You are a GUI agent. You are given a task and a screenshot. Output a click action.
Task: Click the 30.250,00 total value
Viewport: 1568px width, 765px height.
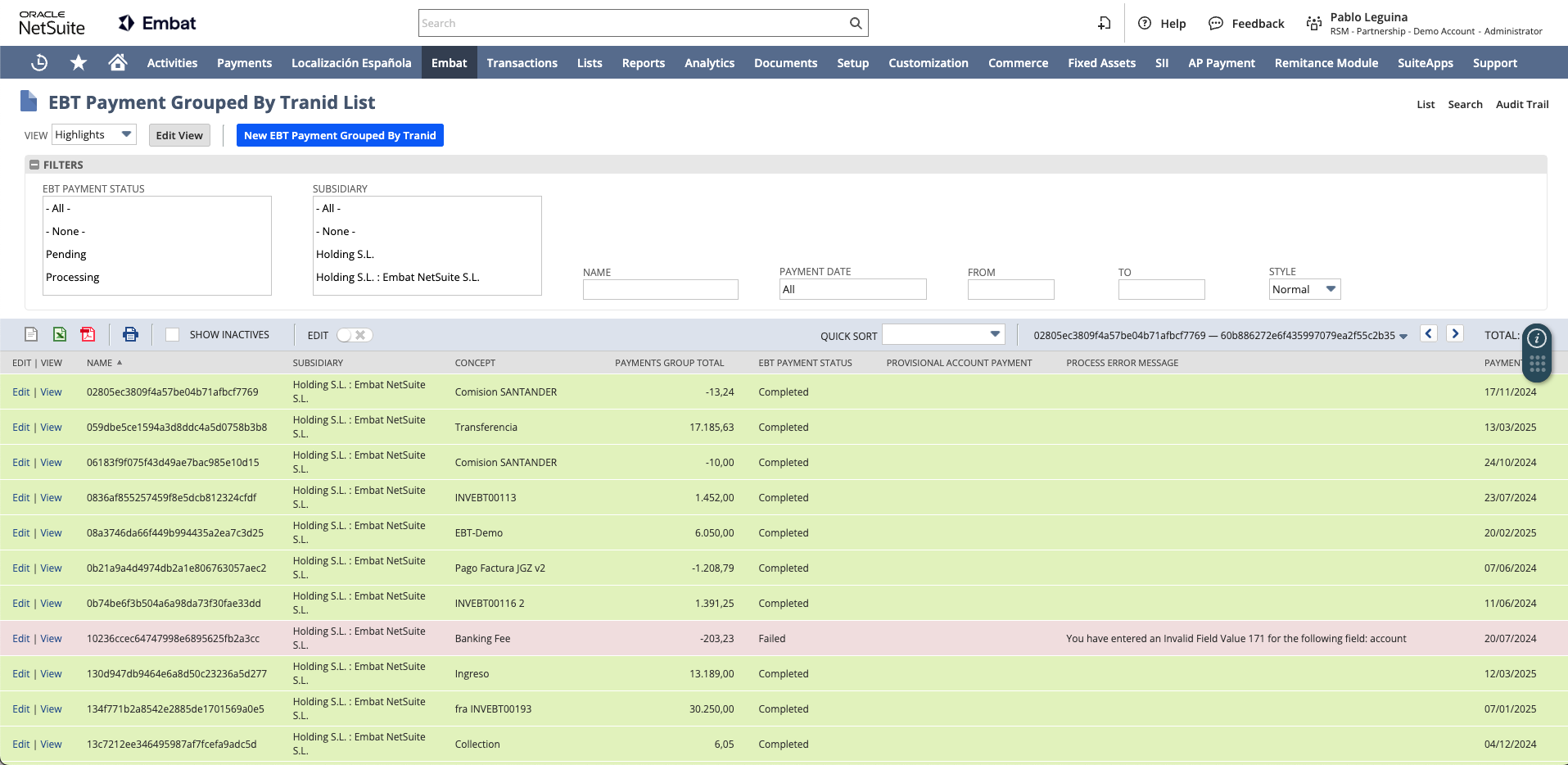[x=712, y=709]
